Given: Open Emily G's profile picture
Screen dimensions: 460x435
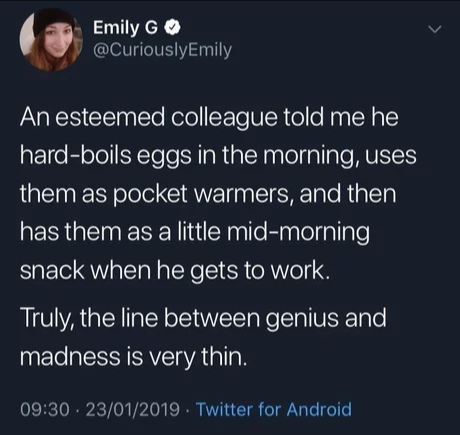Looking at the screenshot, I should point(51,39).
